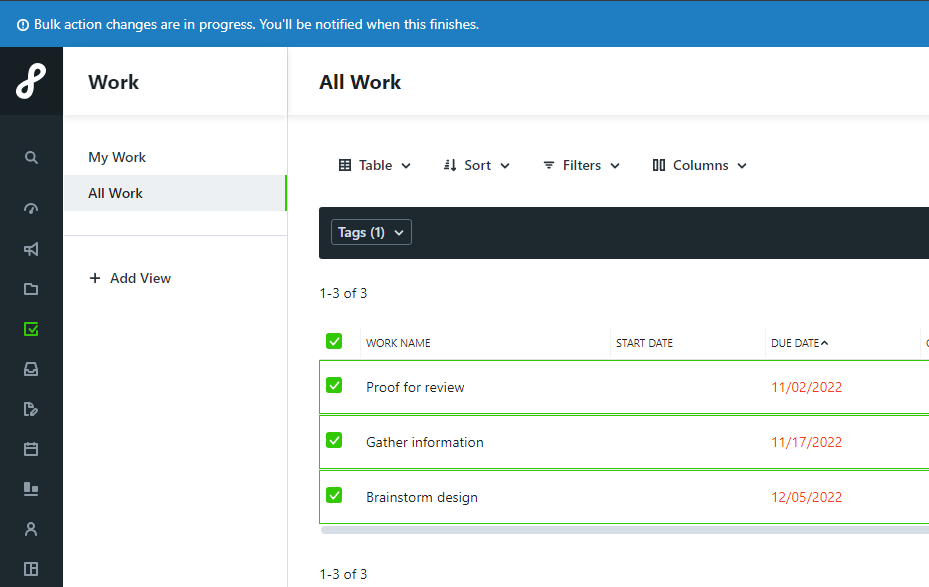Open the calendar icon in sidebar
This screenshot has width=929, height=587.
pyautogui.click(x=31, y=449)
